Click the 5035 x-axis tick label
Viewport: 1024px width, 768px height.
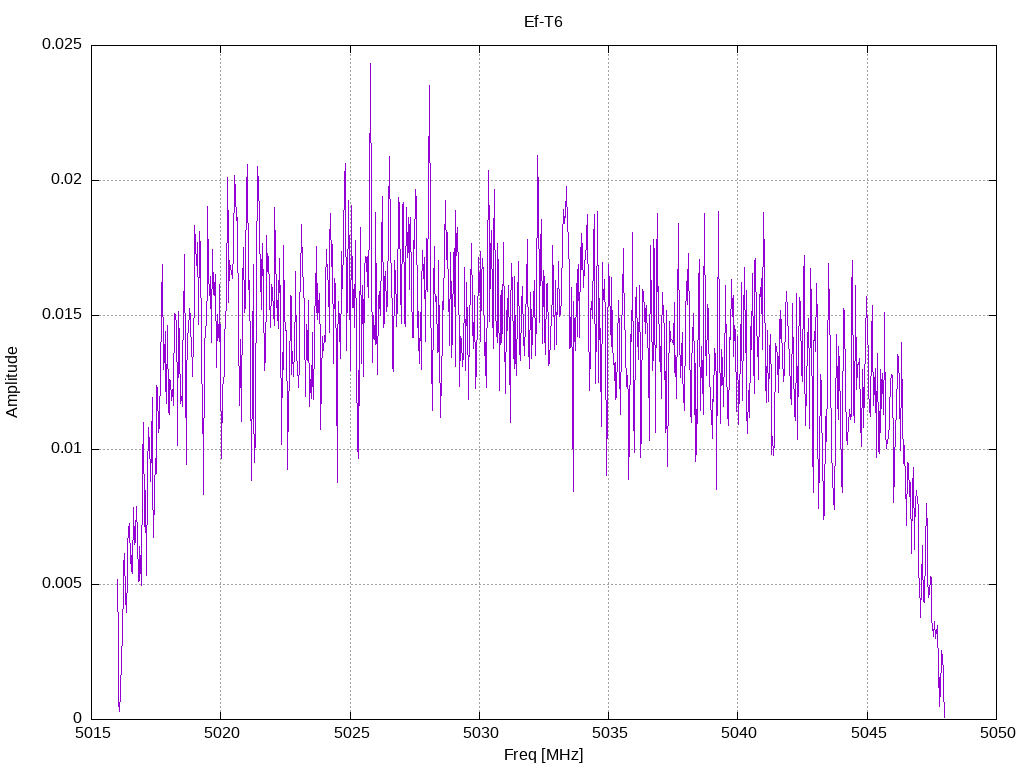pos(609,733)
